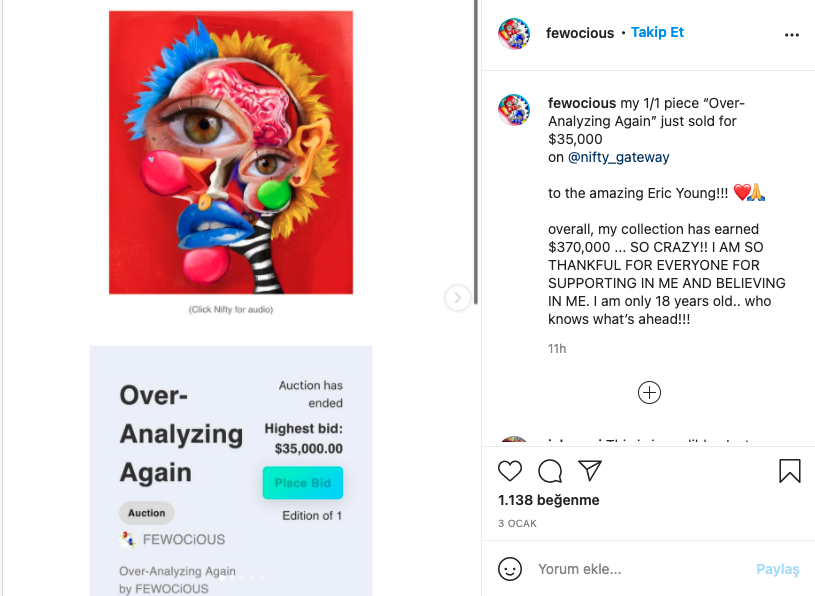Image resolution: width=815 pixels, height=596 pixels.
Task: Click the 3 OCAK post date
Action: [517, 523]
